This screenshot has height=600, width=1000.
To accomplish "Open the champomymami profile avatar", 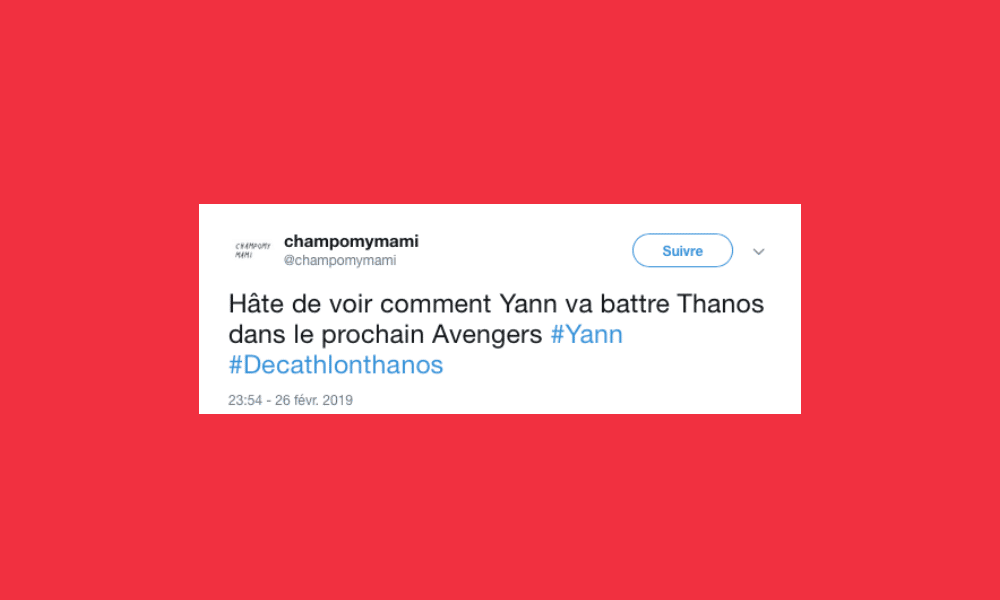I will (x=253, y=250).
